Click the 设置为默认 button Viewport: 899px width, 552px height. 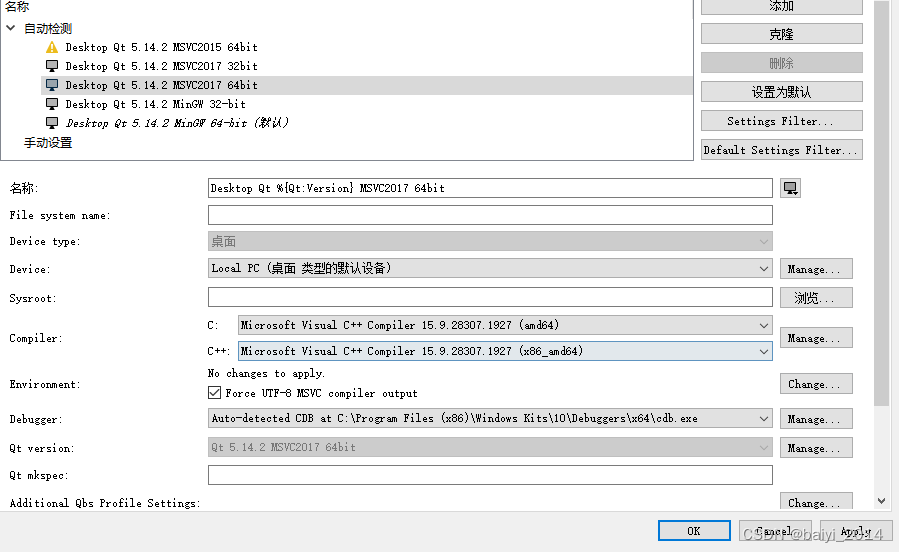point(781,92)
